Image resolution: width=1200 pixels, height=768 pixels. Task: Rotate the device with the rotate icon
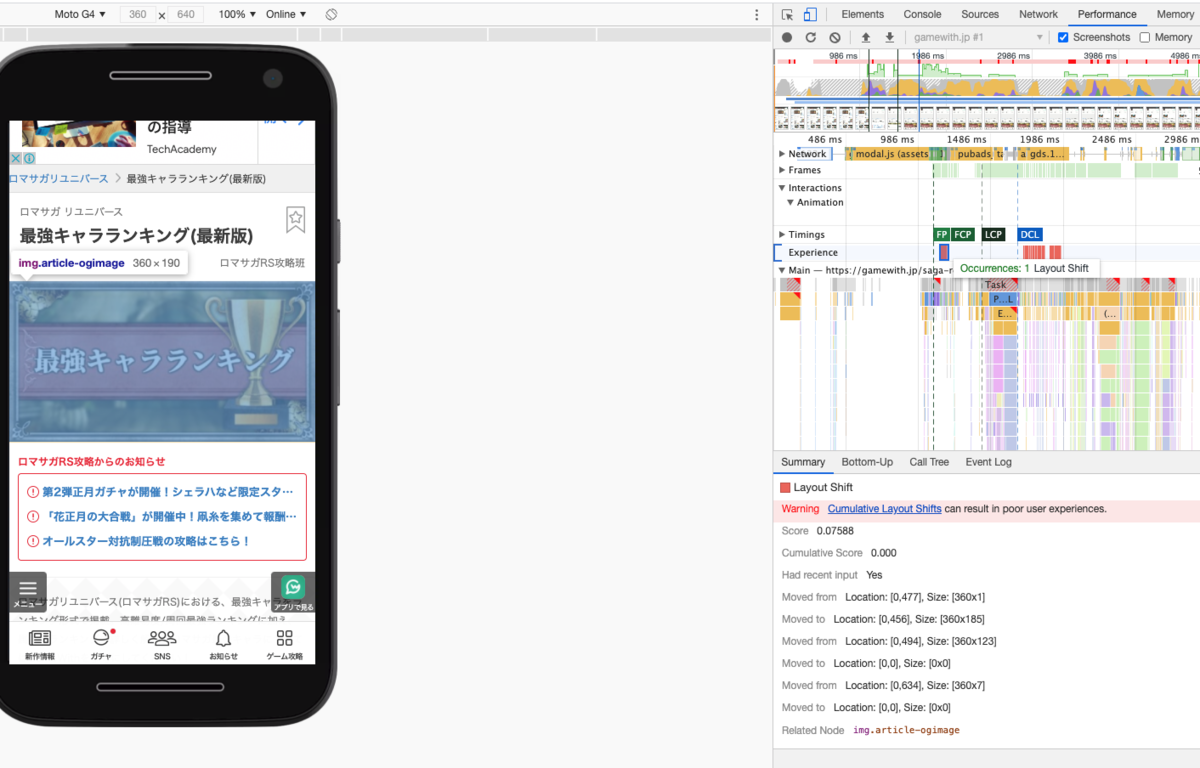pyautogui.click(x=331, y=14)
